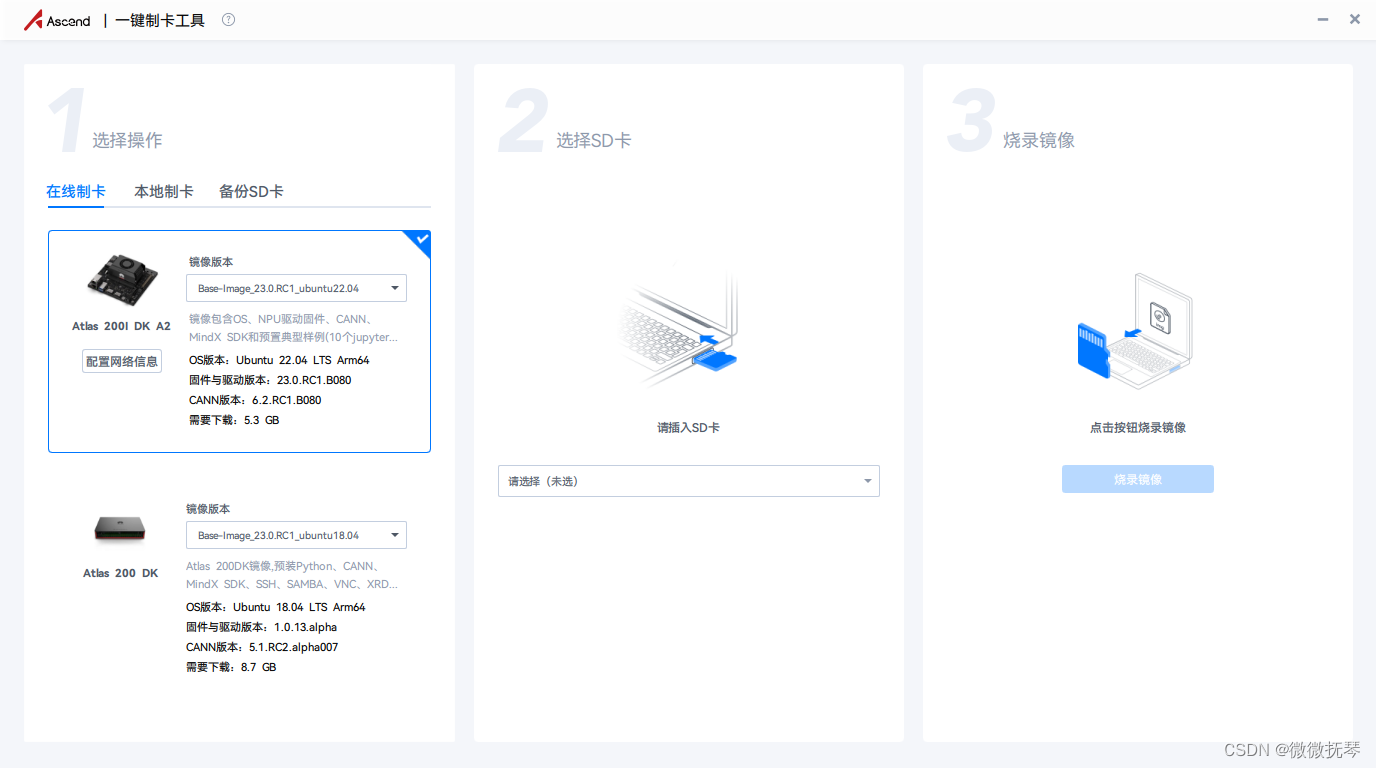Click the 烧录镜像 button
1376x768 pixels.
1137,478
